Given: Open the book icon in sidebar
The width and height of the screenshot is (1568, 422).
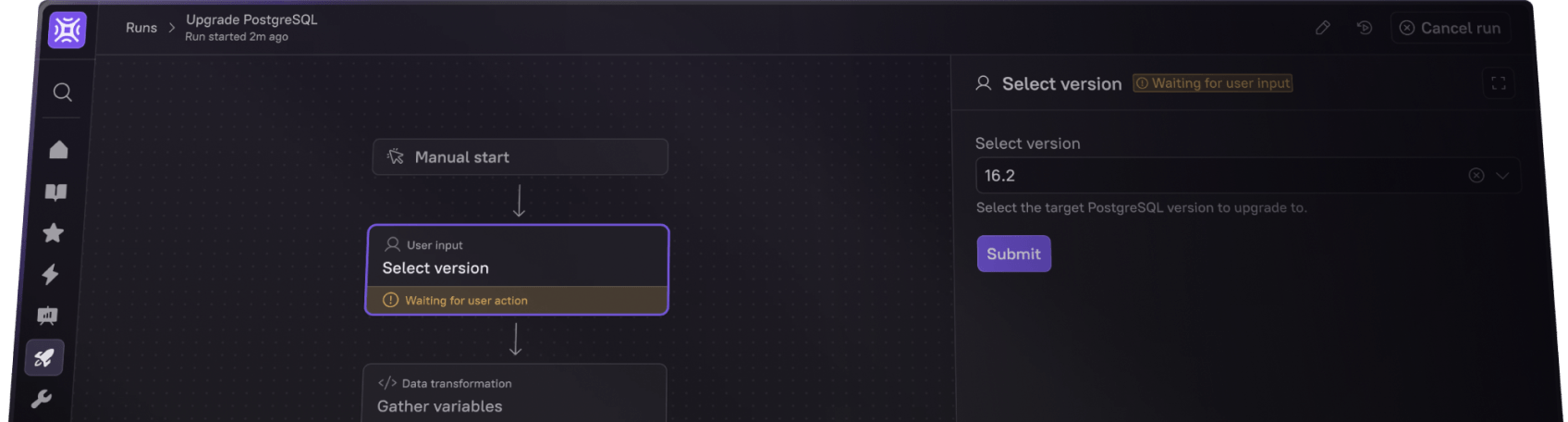Looking at the screenshot, I should pyautogui.click(x=56, y=192).
